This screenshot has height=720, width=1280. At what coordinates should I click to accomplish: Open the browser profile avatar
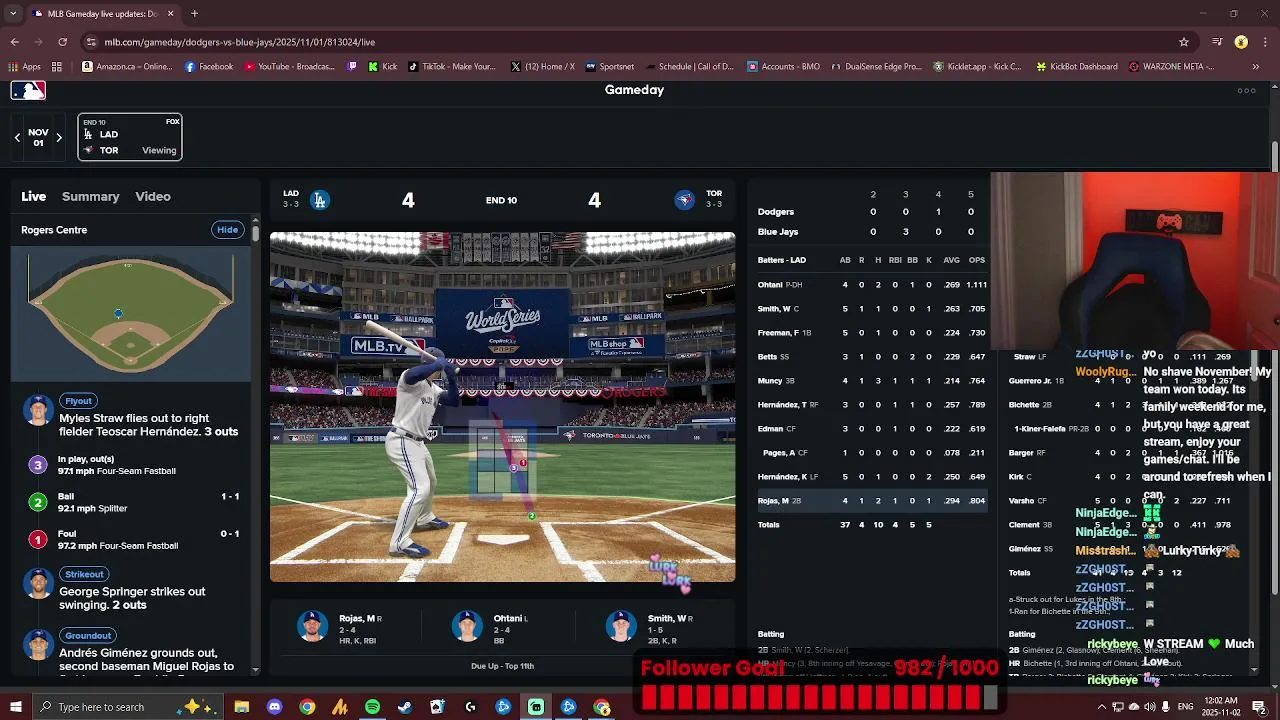[x=1241, y=42]
